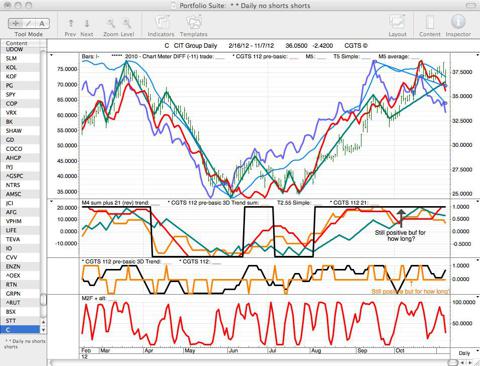
Task: Click the 'M2F + alt' legend label
Action: (x=94, y=298)
